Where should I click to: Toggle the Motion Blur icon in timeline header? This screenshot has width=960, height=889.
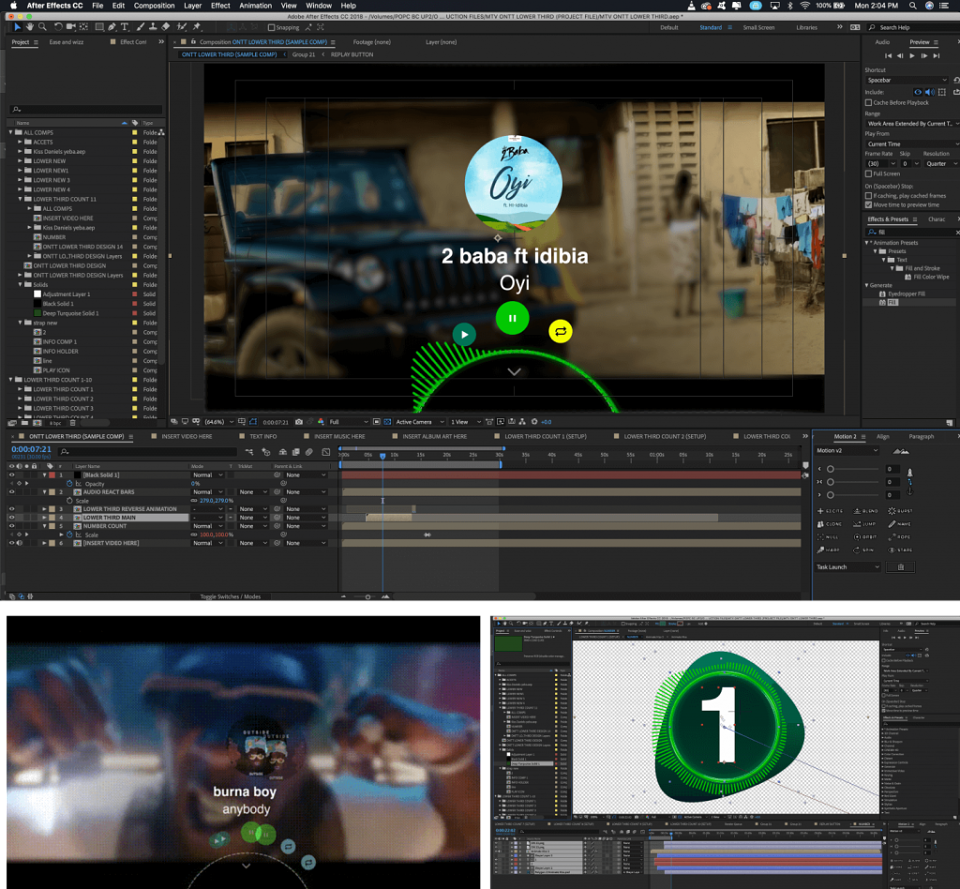click(x=310, y=452)
